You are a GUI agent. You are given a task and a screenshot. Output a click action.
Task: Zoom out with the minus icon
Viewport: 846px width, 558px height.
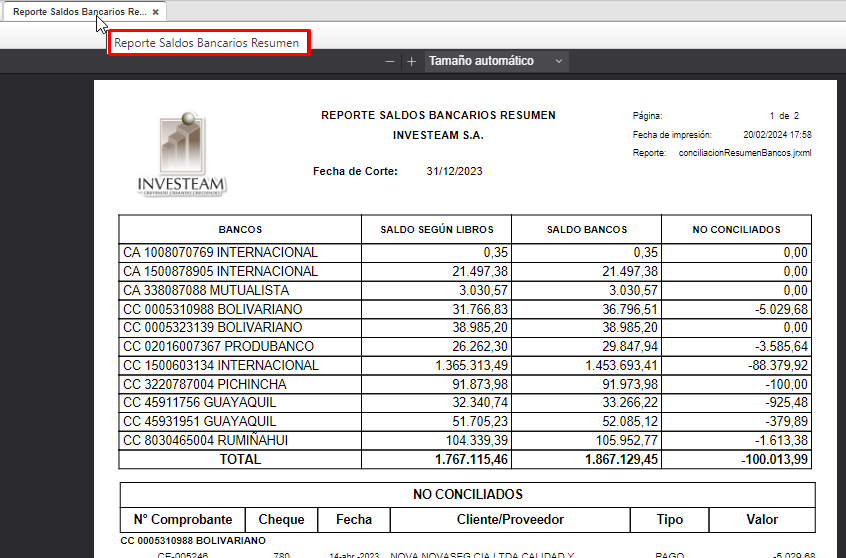(x=390, y=61)
